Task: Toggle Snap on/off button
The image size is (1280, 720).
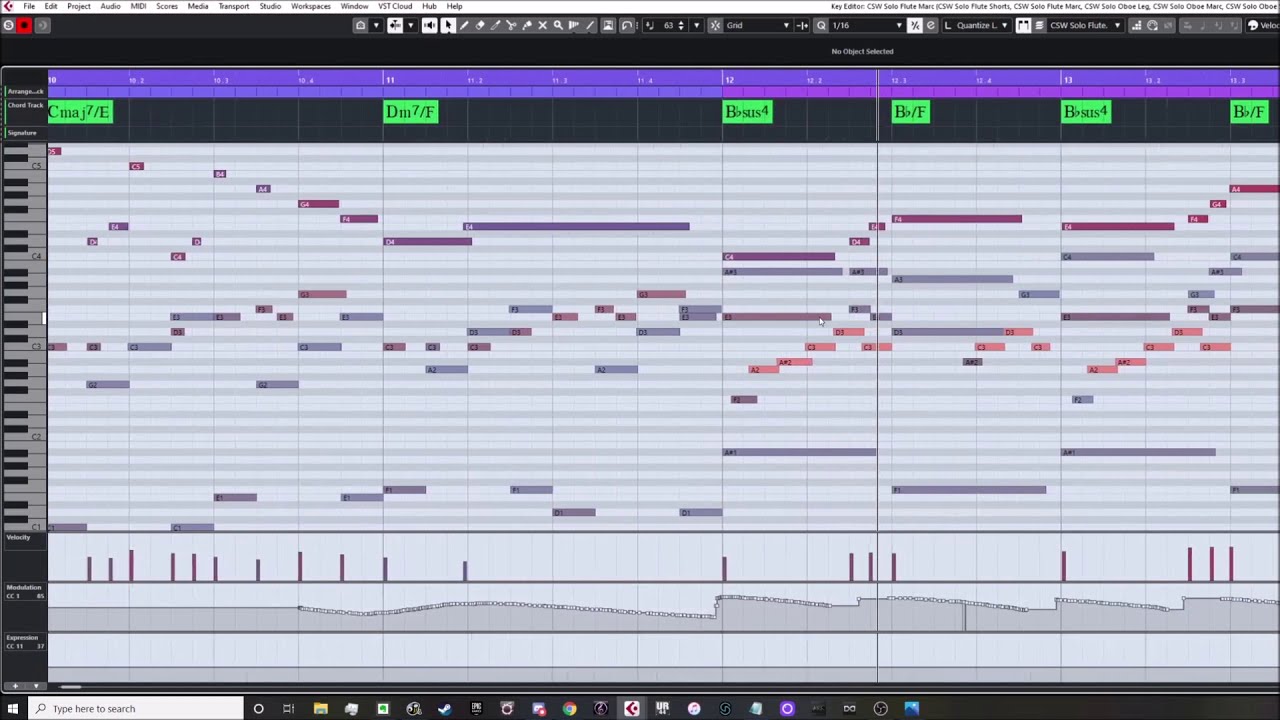Action: pos(714,25)
